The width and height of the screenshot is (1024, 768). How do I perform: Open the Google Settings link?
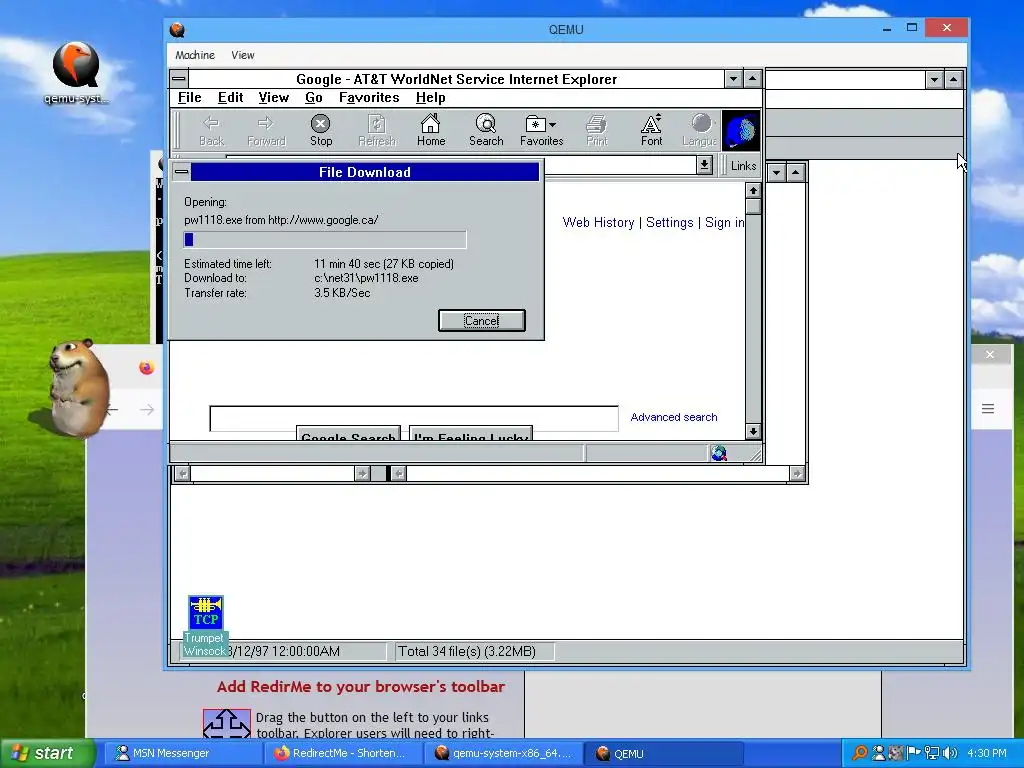(669, 223)
